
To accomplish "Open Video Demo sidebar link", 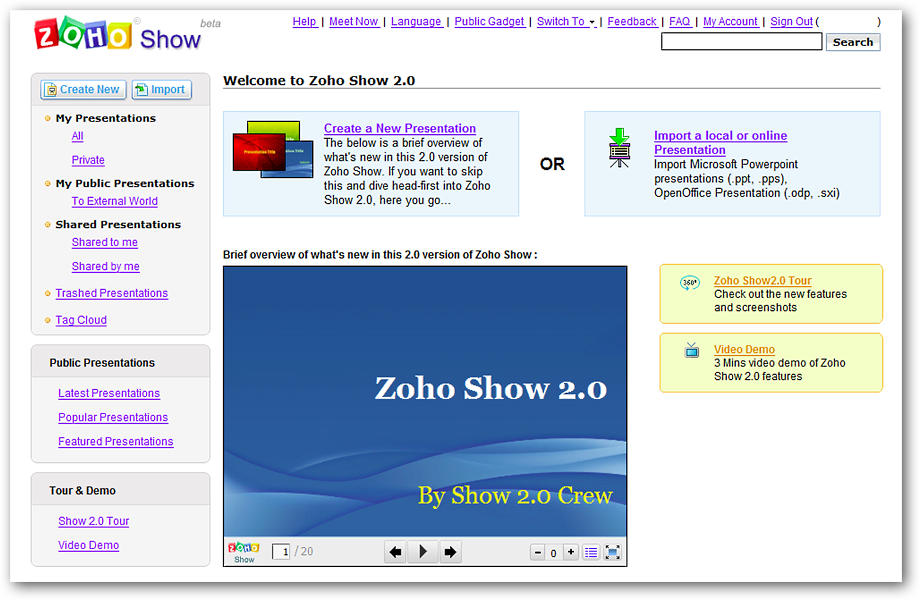I will [88, 545].
